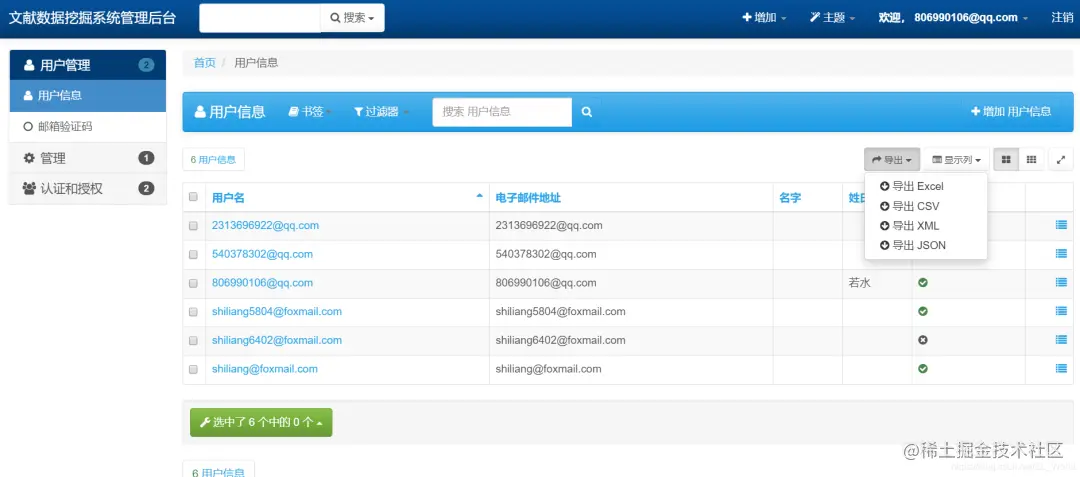Check the box for 540378302@qq.com
The width and height of the screenshot is (1080, 477).
click(x=194, y=255)
